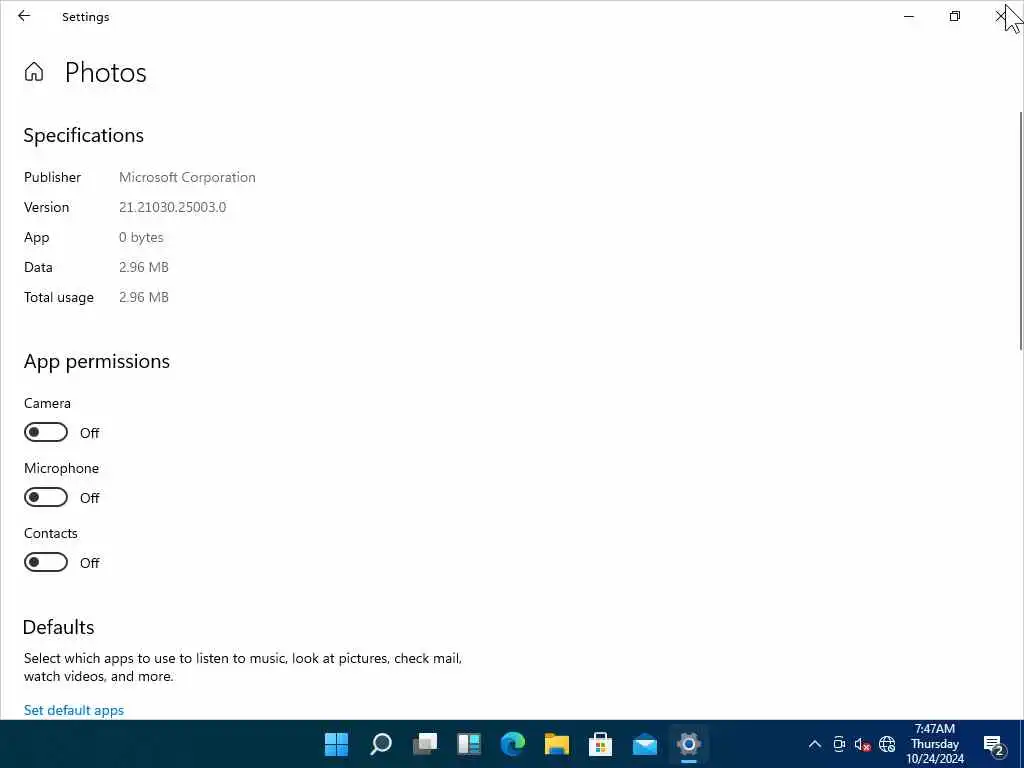The width and height of the screenshot is (1024, 768).
Task: Open the Set default apps link
Action: click(74, 710)
